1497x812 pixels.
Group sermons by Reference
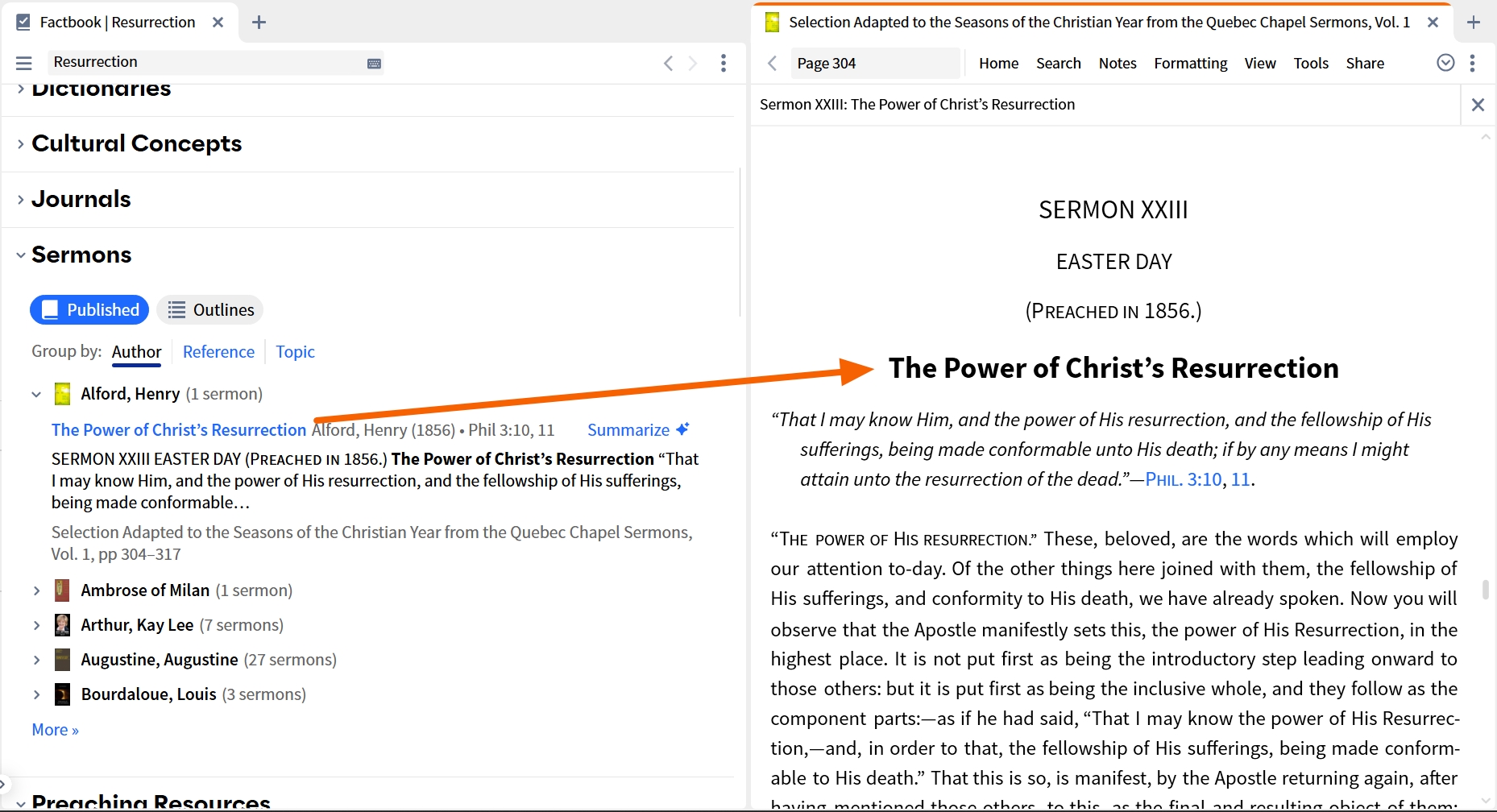218,352
